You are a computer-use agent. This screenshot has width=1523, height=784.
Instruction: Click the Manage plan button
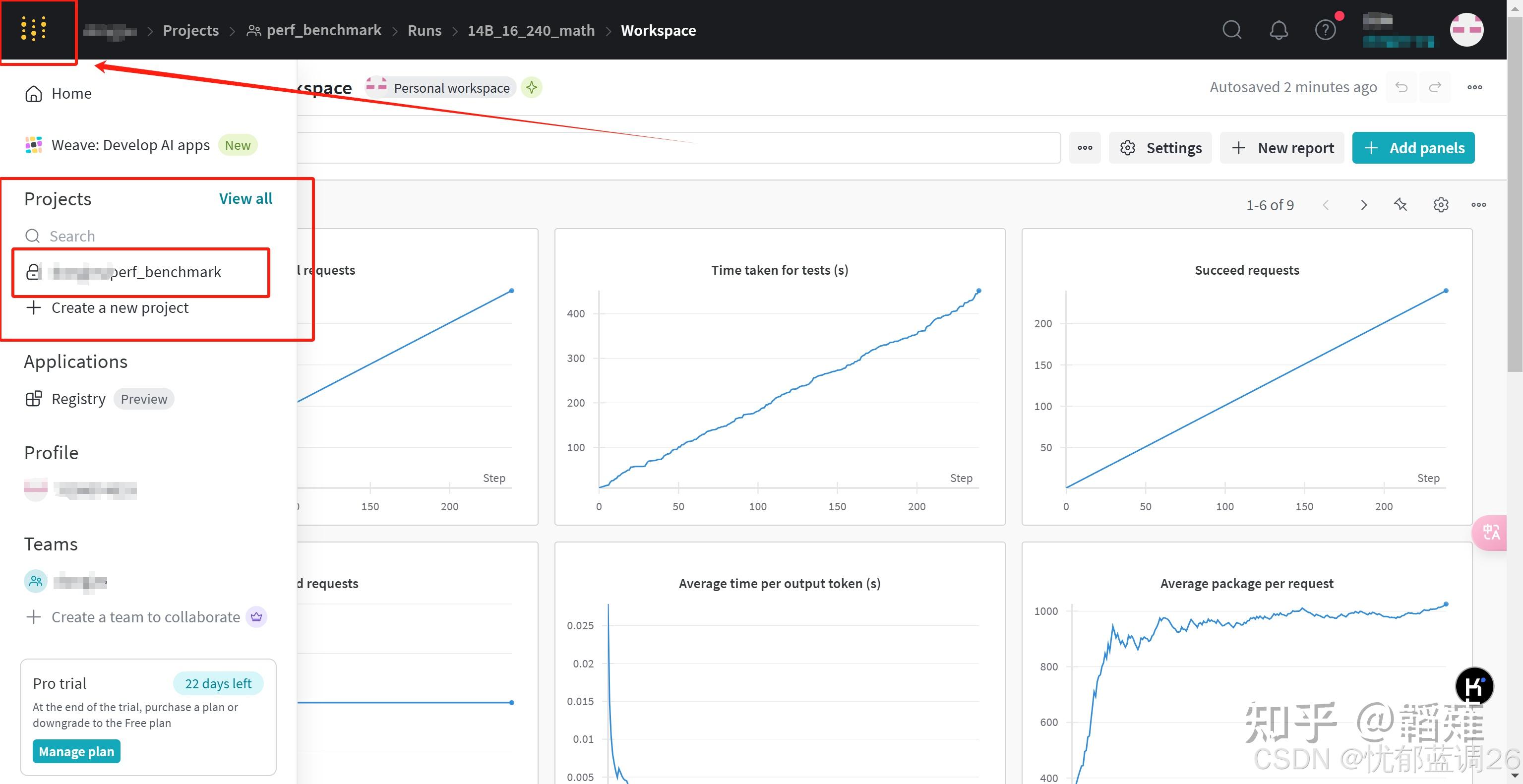coord(76,751)
